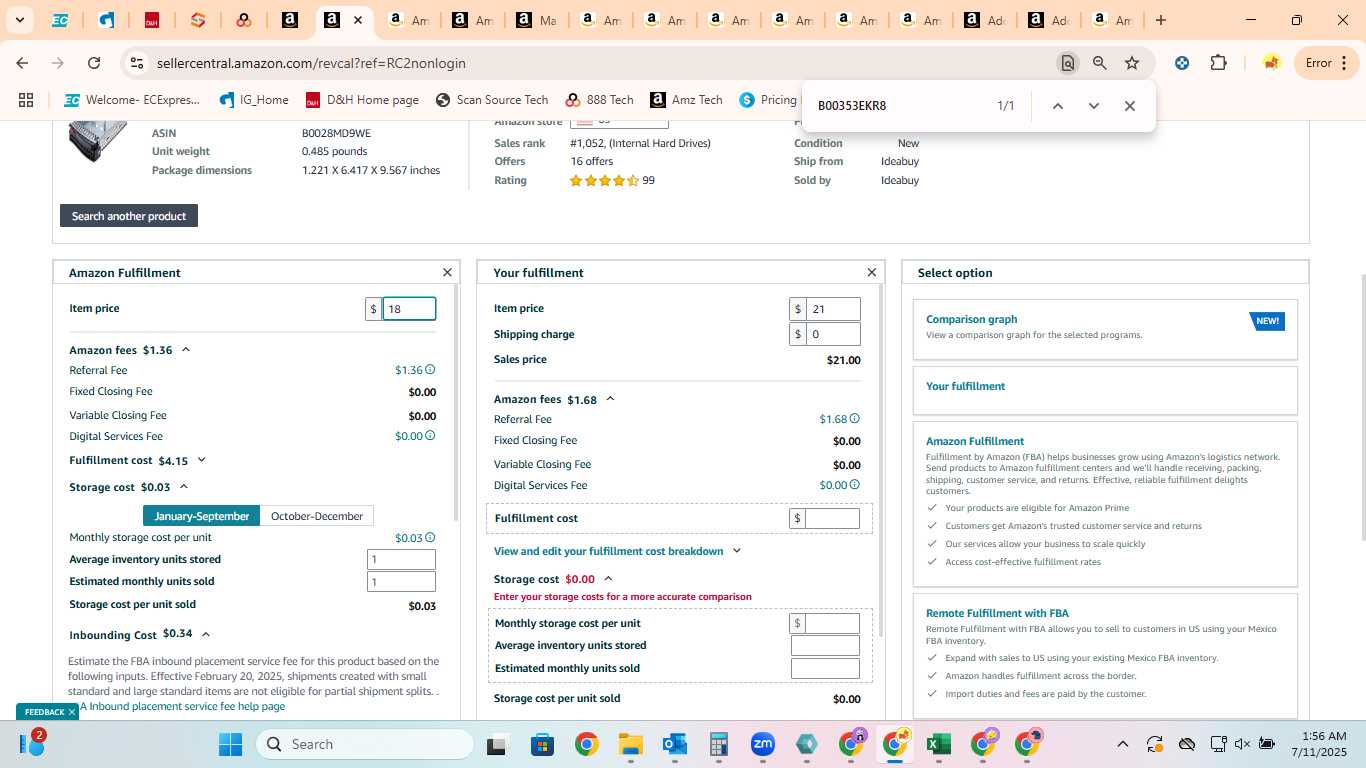
Task: Open Excel from the taskbar
Action: point(938,744)
